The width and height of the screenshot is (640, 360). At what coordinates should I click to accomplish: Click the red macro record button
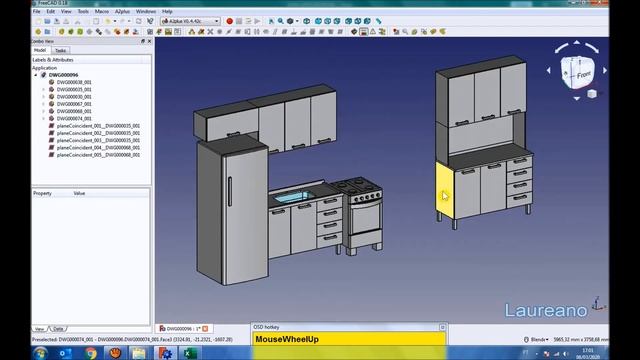click(229, 21)
